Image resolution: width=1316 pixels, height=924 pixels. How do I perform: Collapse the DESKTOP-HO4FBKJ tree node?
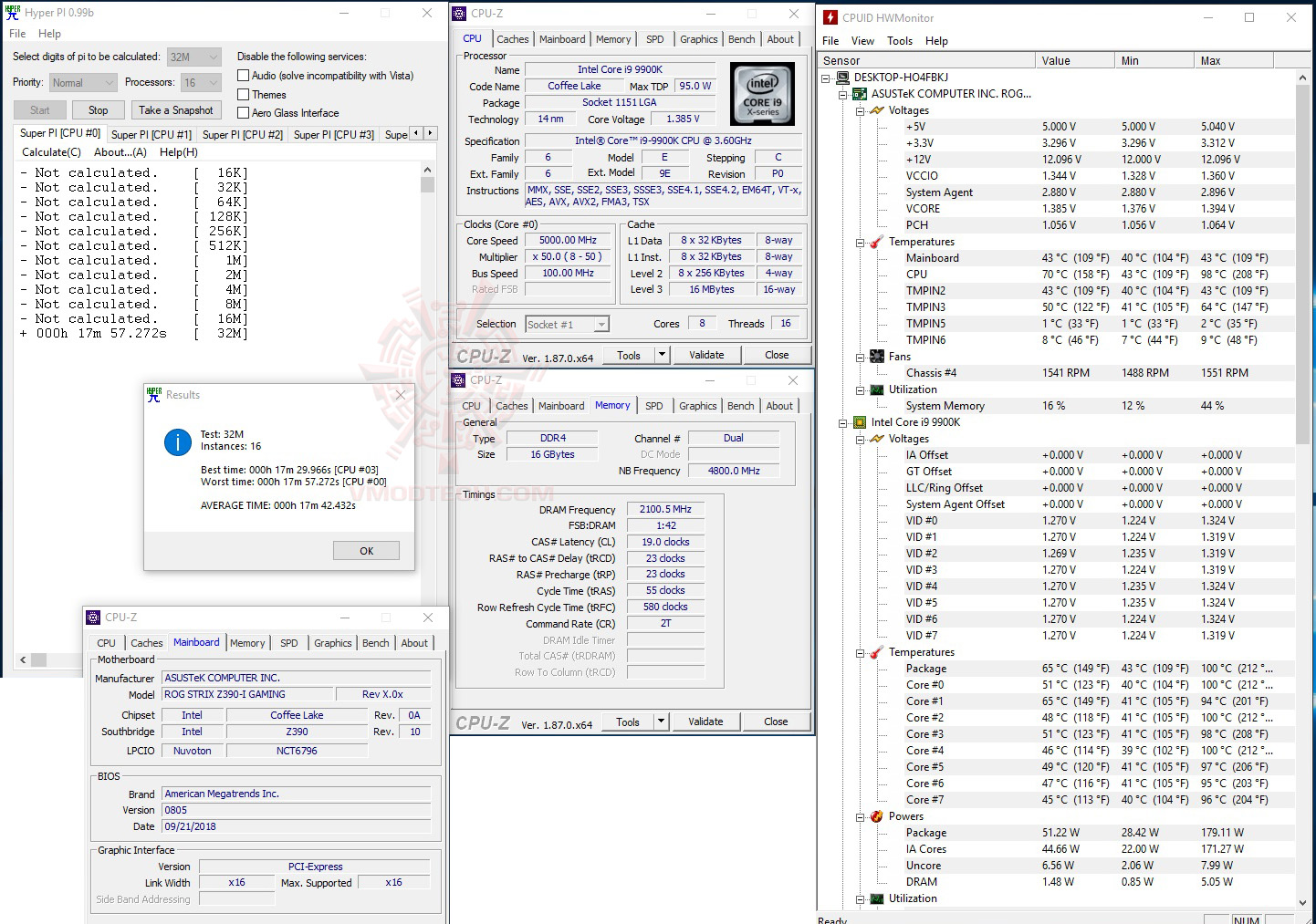pos(826,78)
